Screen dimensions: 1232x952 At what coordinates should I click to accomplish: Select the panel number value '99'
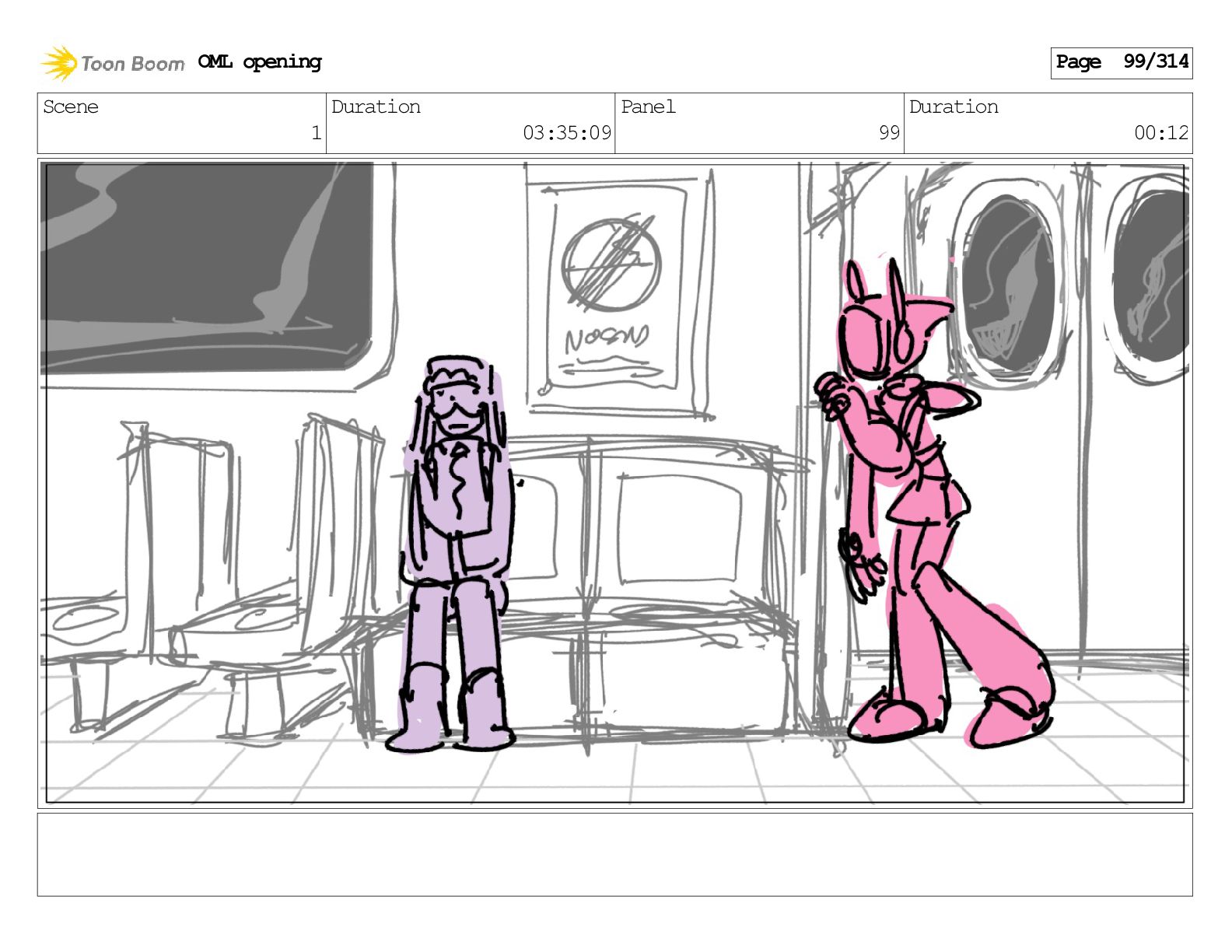tap(889, 133)
